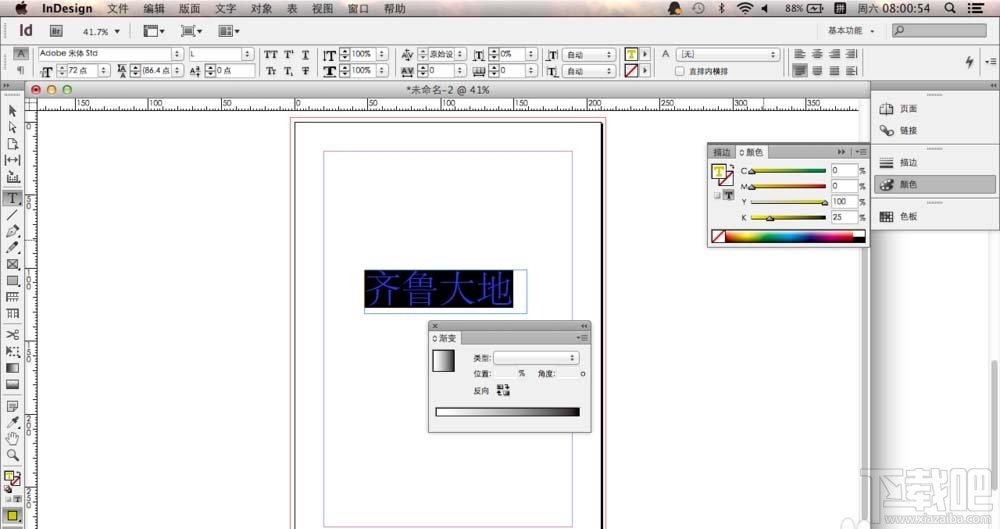The image size is (1000, 529).
Task: Click the 链接 panel button
Action: coord(908,131)
